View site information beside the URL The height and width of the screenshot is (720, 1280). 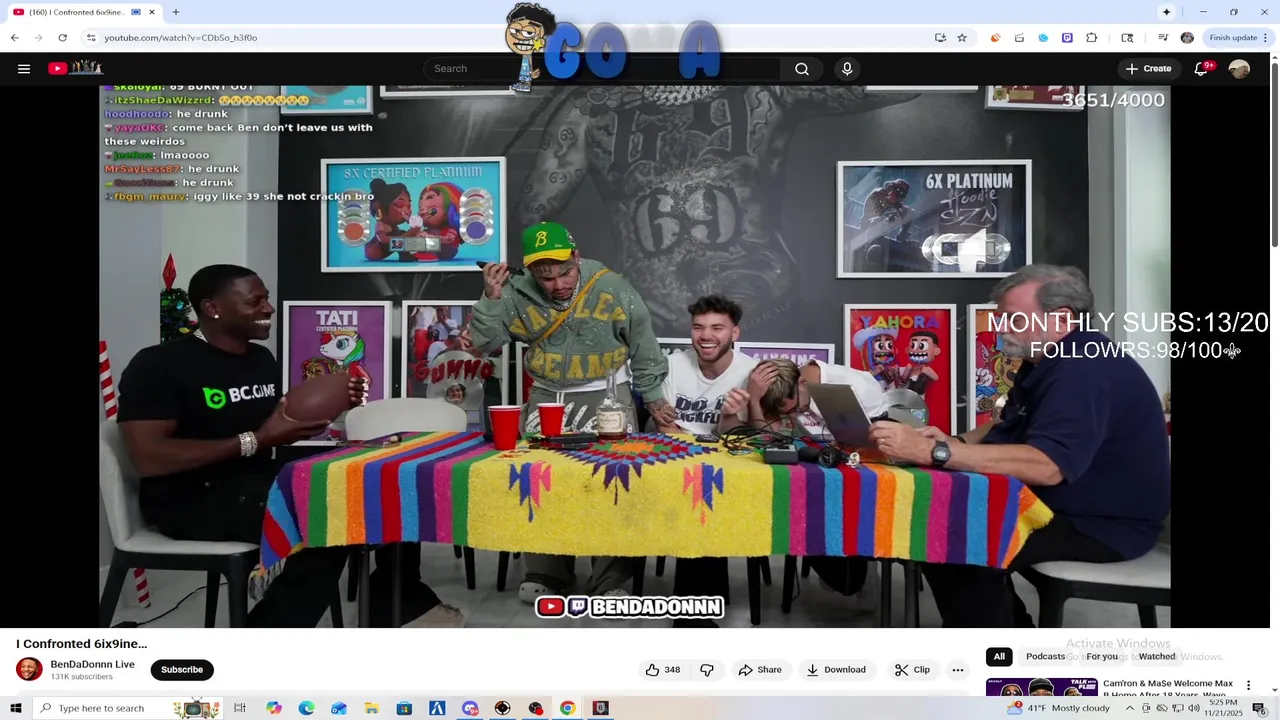click(x=91, y=37)
